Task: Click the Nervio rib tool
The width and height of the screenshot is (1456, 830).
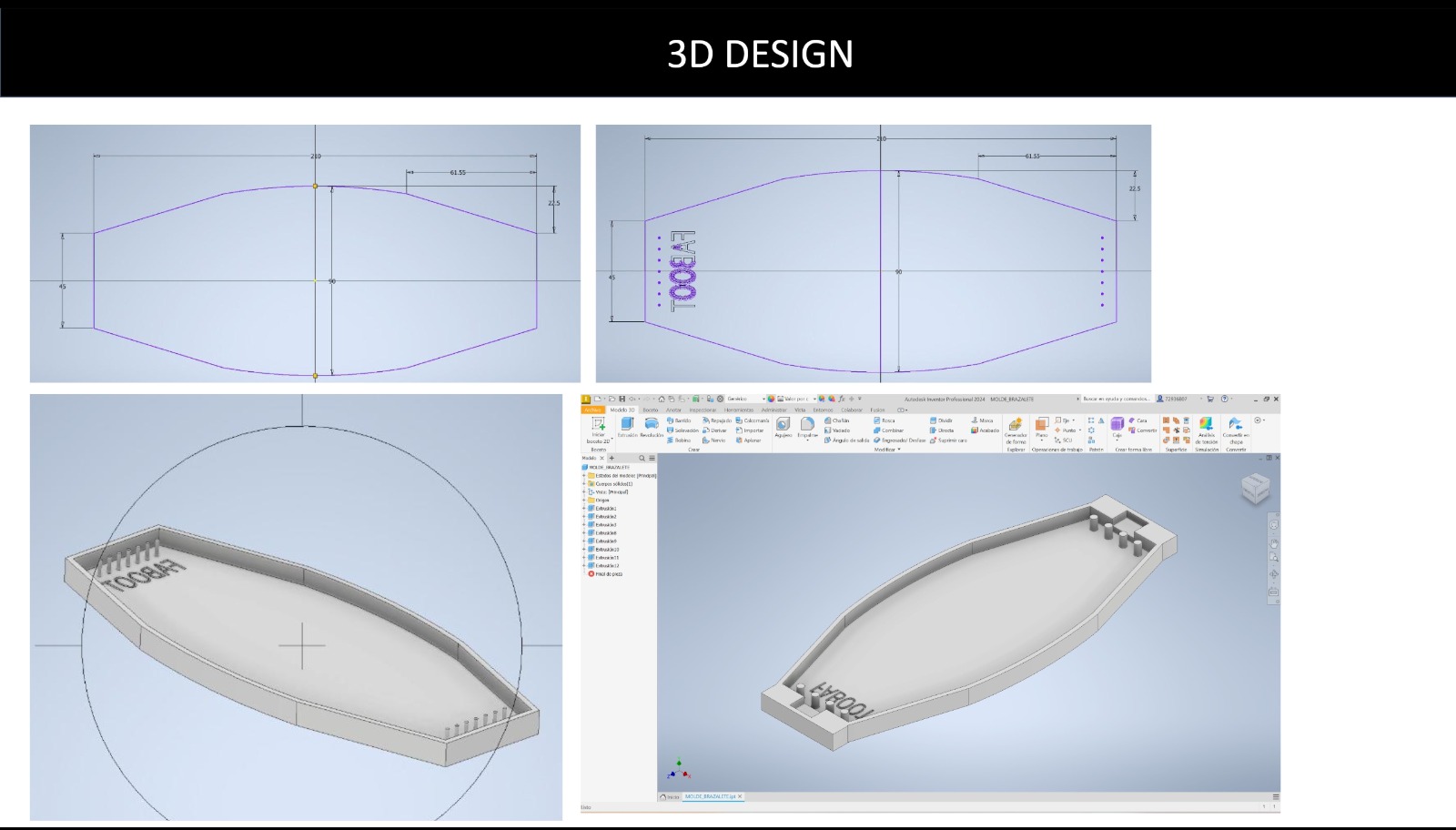Action: point(713,440)
